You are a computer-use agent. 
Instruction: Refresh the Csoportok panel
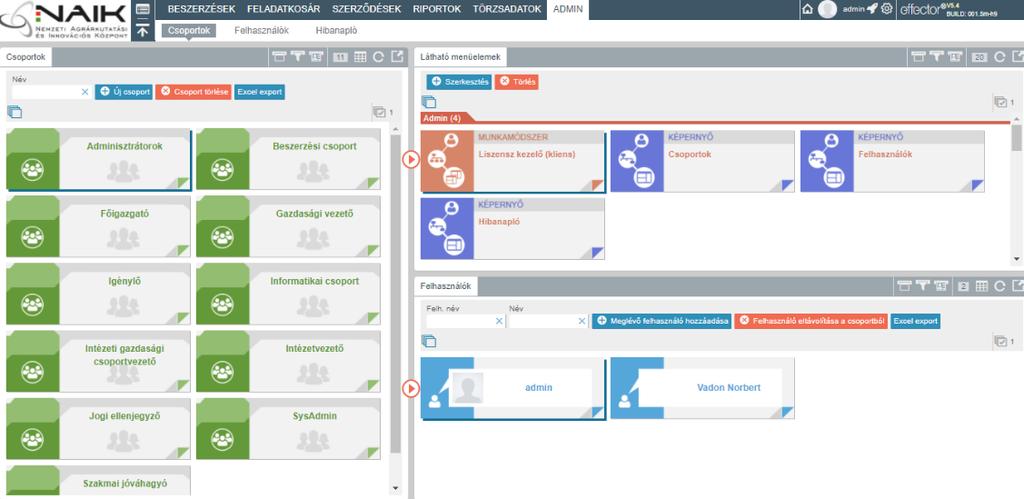[378, 57]
